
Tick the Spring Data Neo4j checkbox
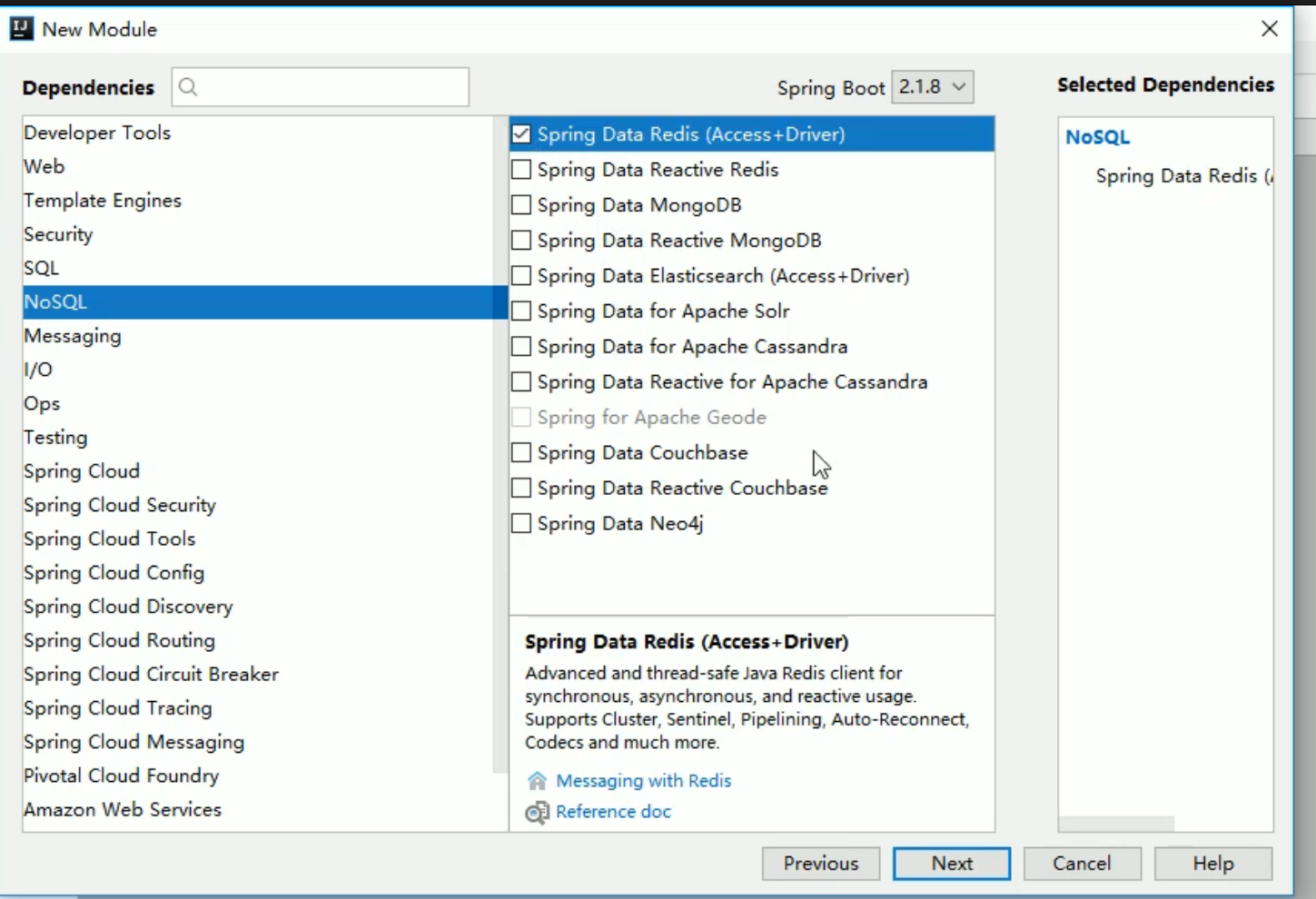pos(521,523)
